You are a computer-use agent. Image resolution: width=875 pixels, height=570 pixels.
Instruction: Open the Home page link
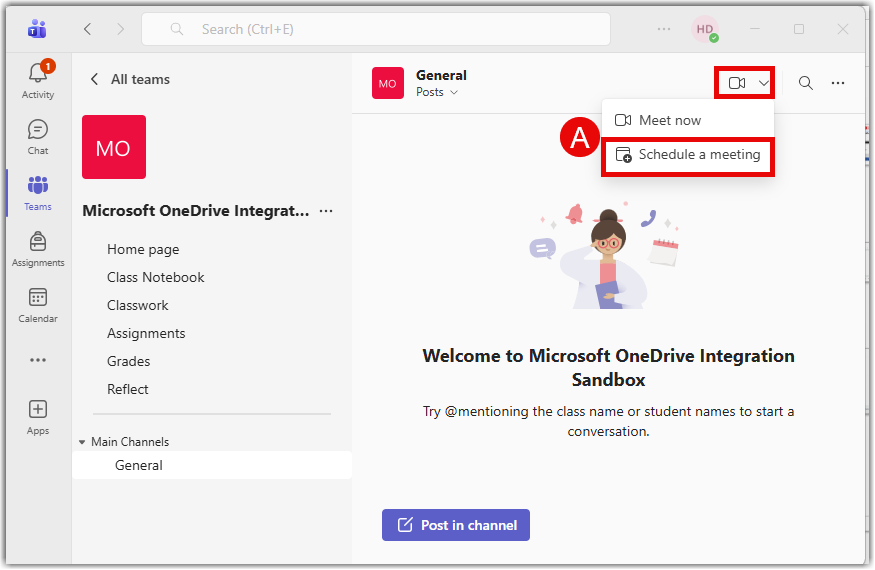(143, 250)
